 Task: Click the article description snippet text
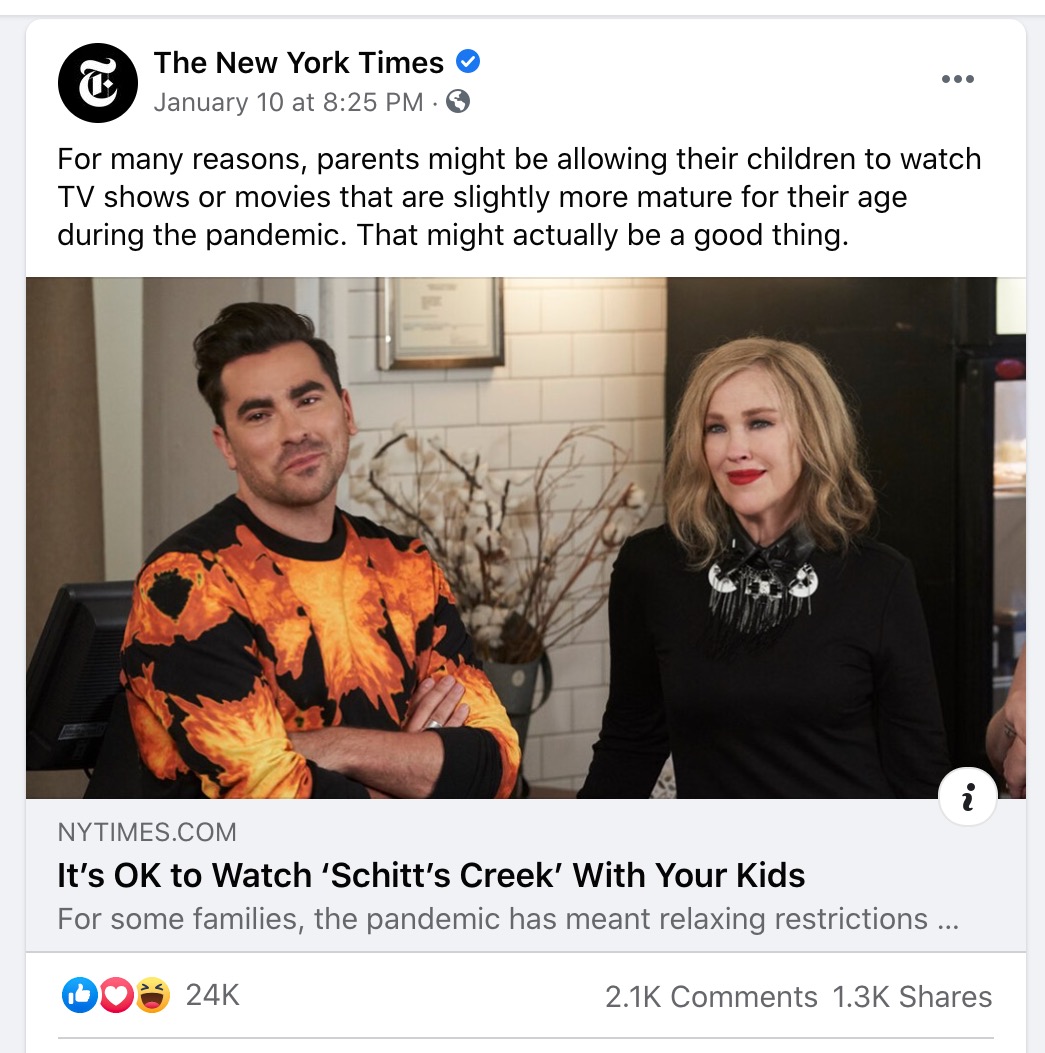click(507, 919)
